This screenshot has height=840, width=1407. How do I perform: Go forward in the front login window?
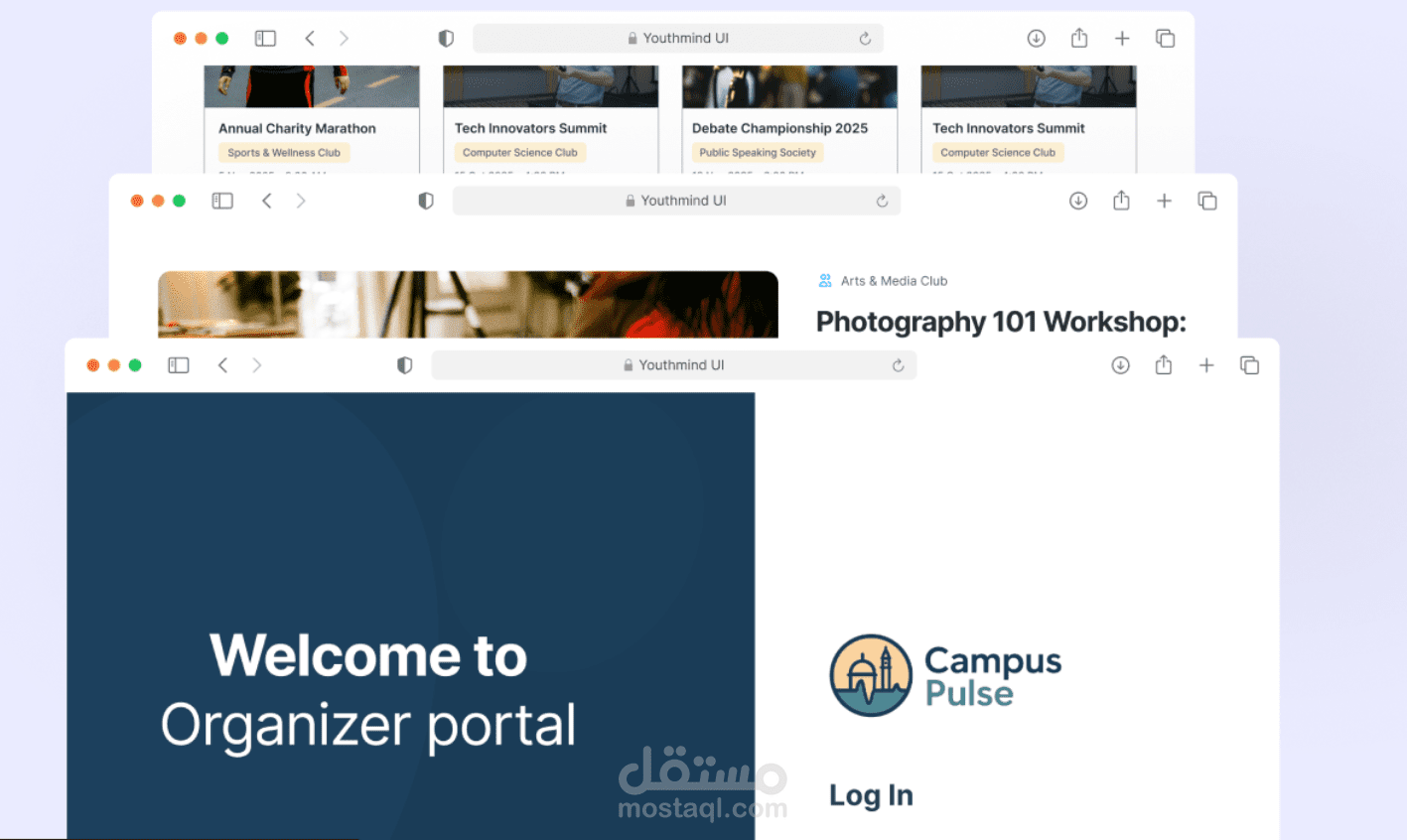pos(257,365)
